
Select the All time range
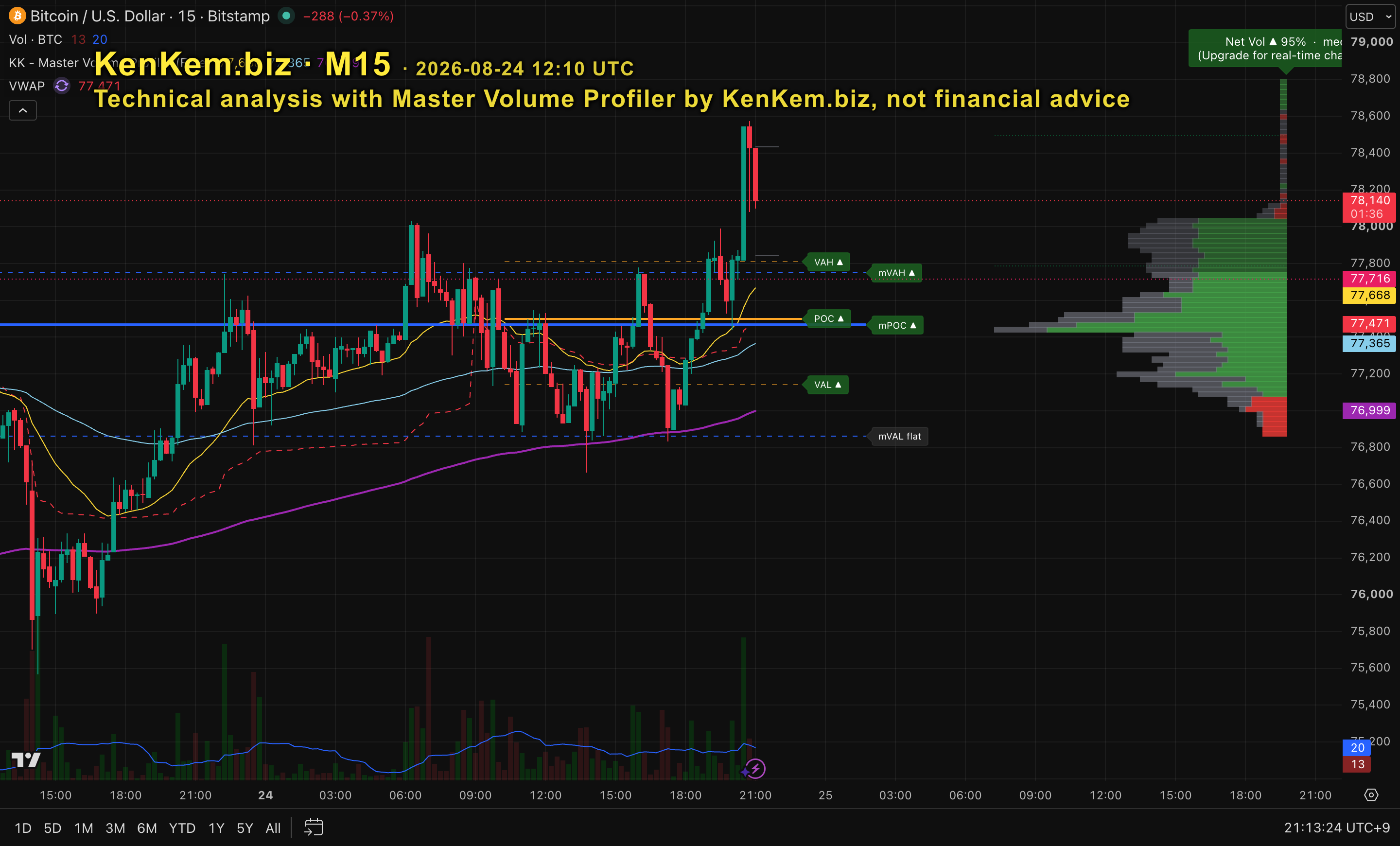273,828
